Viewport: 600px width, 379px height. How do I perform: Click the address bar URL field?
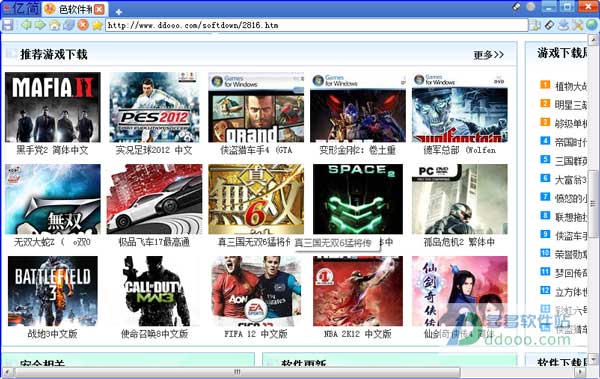click(x=316, y=25)
